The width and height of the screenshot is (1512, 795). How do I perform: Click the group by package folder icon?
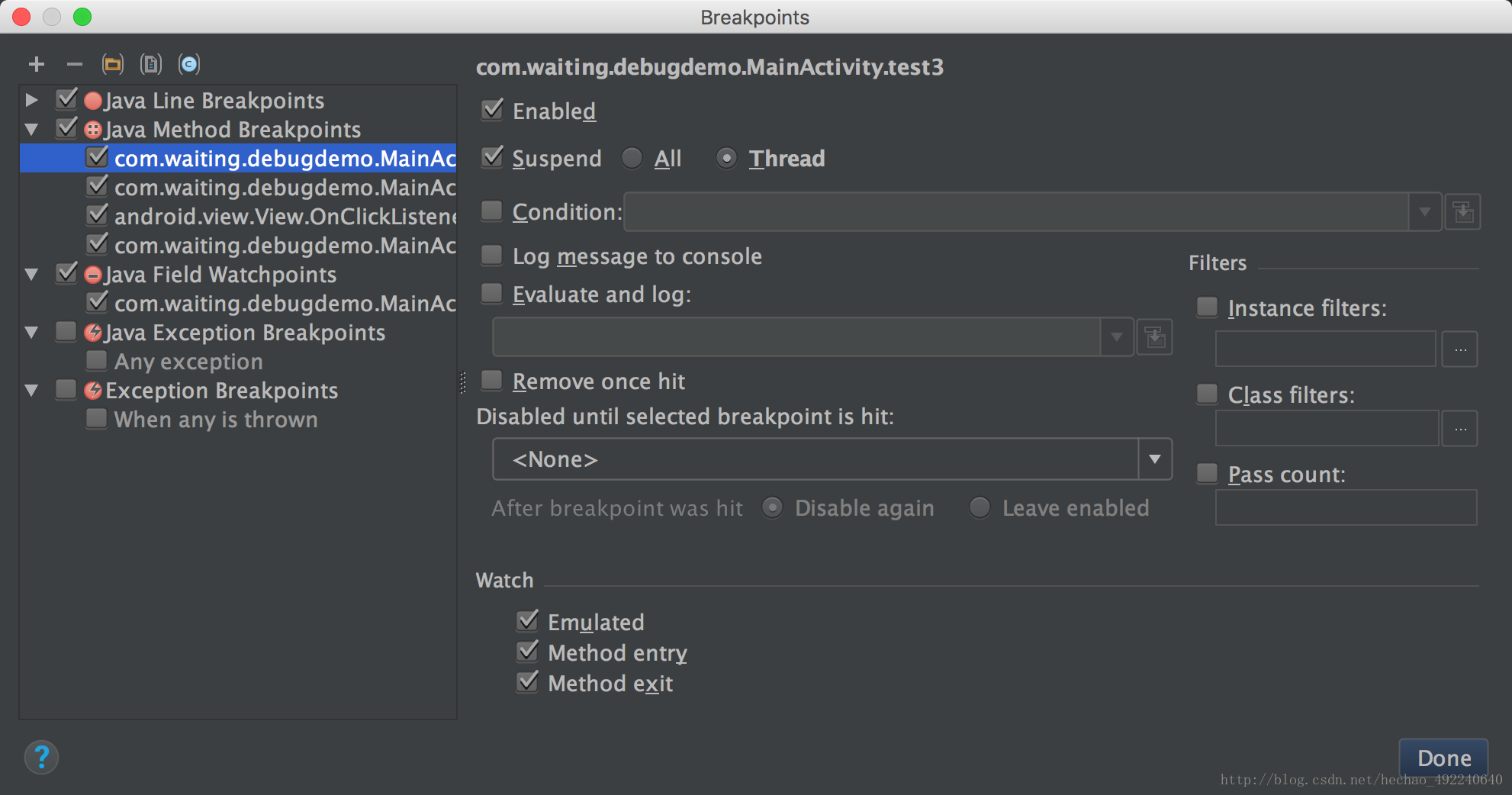[x=113, y=65]
